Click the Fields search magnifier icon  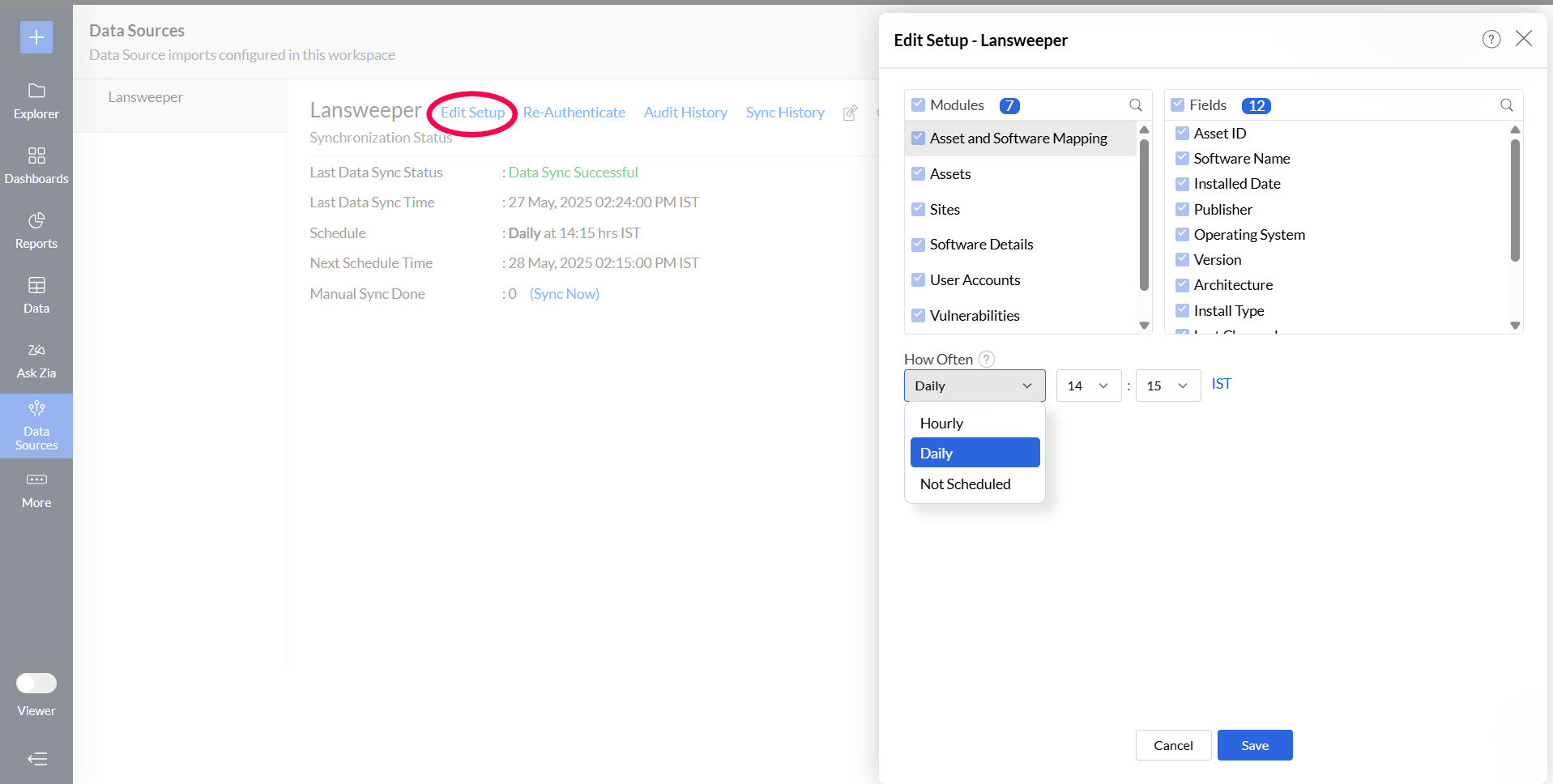click(1507, 105)
